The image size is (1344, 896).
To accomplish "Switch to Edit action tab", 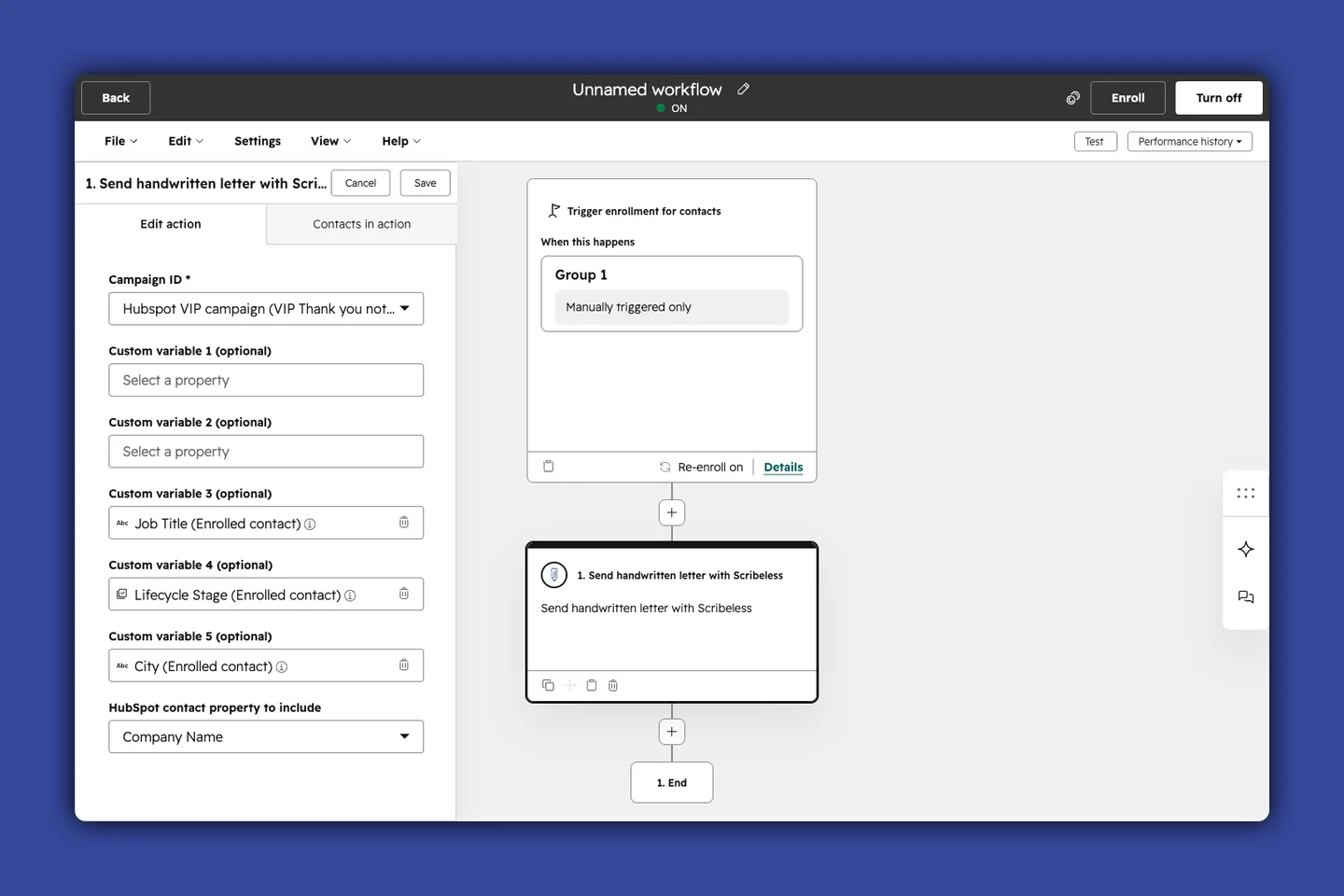I will (x=171, y=224).
